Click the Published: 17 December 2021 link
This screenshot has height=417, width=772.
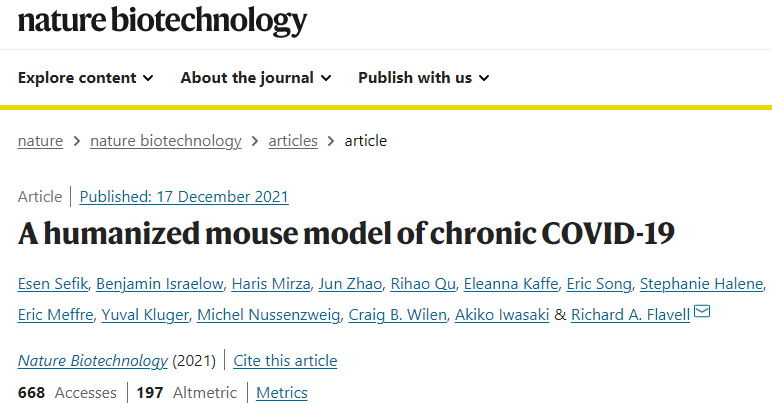click(x=184, y=197)
